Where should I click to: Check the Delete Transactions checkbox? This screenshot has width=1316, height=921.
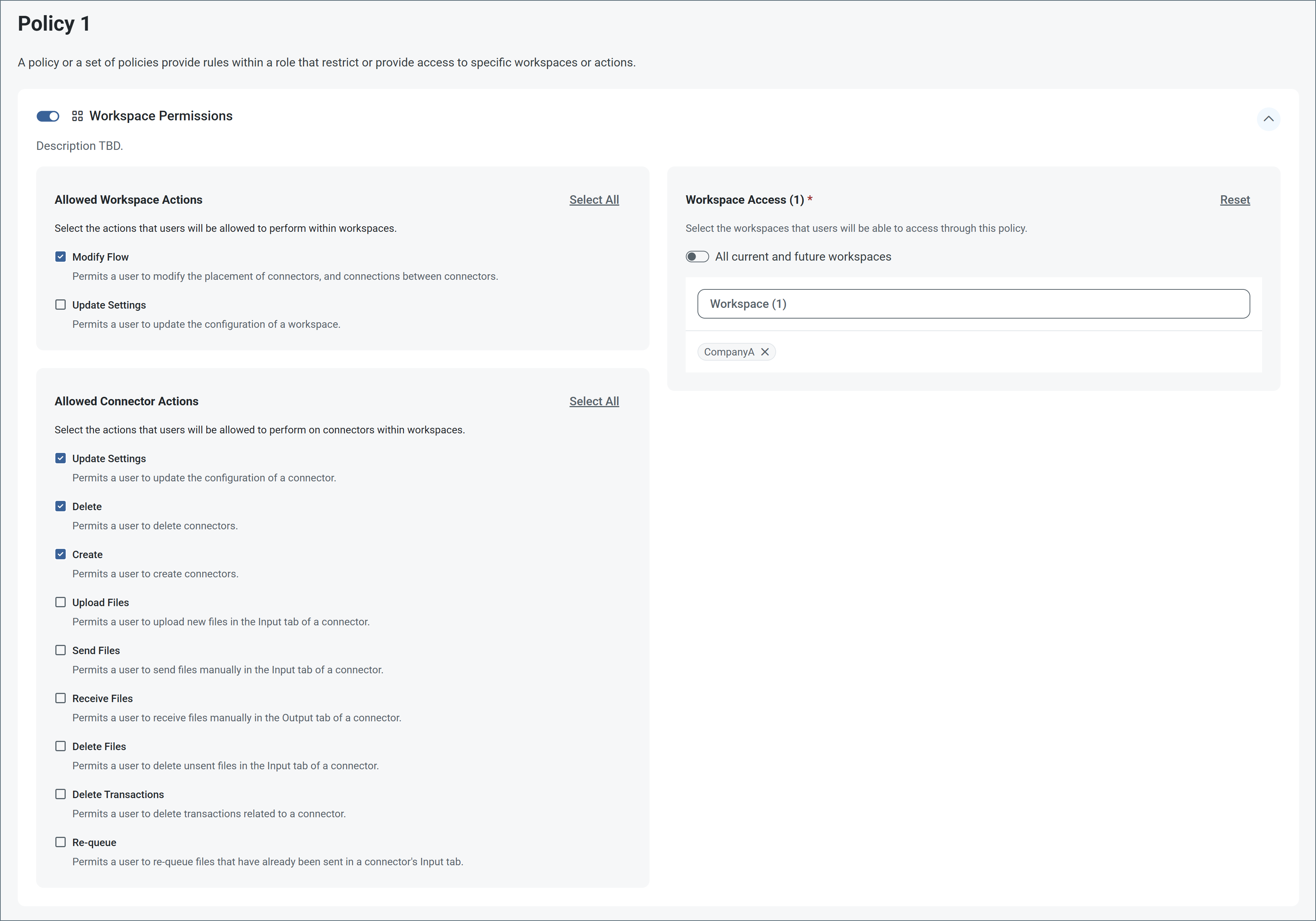pyautogui.click(x=61, y=794)
